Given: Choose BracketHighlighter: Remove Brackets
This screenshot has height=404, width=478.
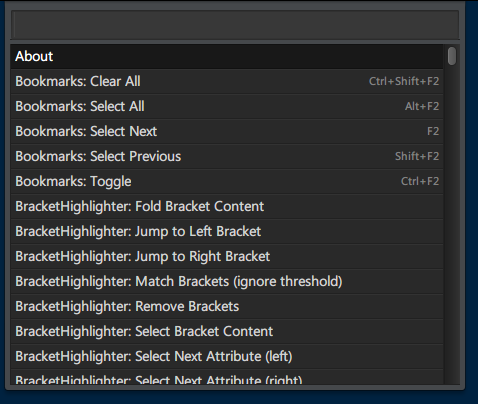Looking at the screenshot, I should pos(227,307).
